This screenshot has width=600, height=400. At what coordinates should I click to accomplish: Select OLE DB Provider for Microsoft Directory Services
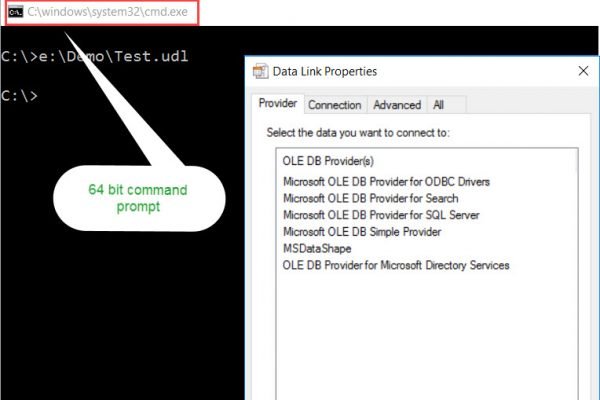(396, 265)
